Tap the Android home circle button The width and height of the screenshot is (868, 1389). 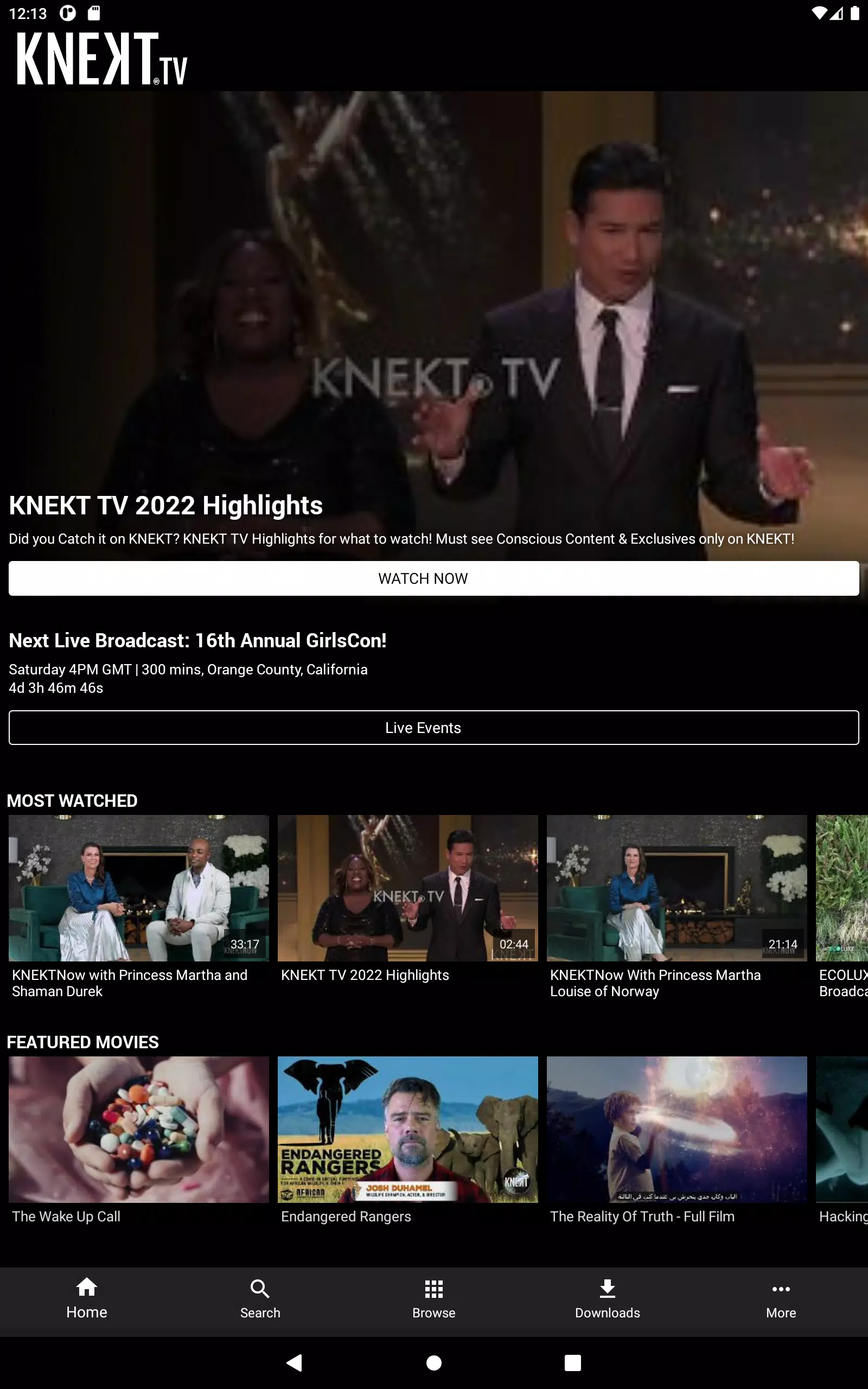[434, 1362]
